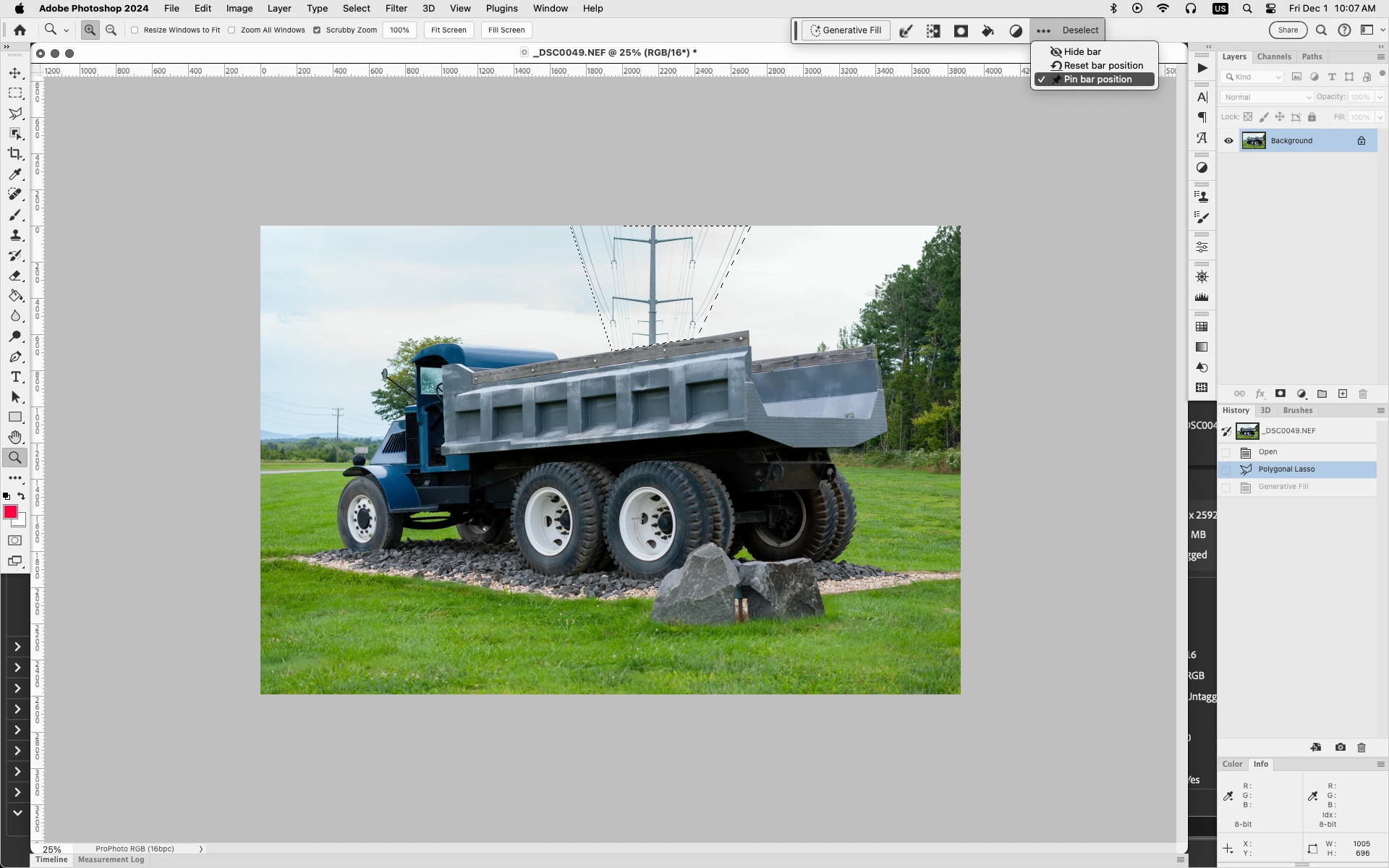The image size is (1389, 868).
Task: Select the Clone Stamp tool
Action: pyautogui.click(x=15, y=235)
